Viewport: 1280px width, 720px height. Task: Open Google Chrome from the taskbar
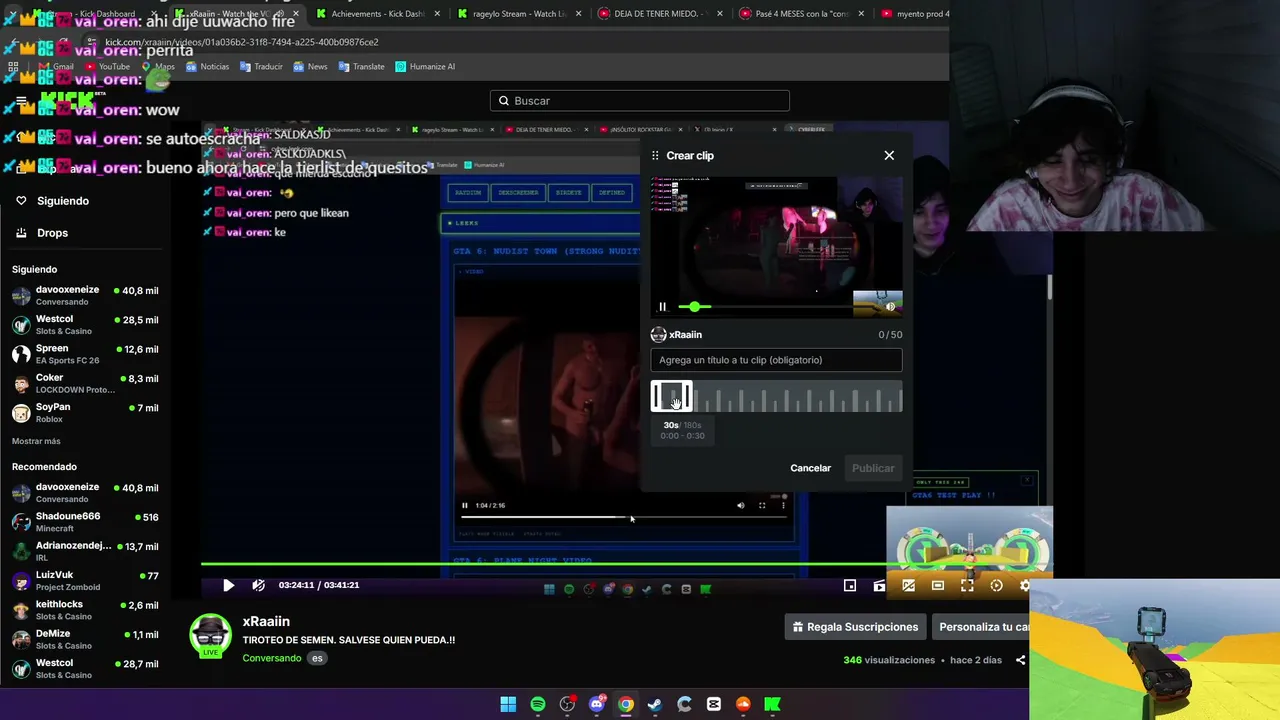click(x=626, y=704)
